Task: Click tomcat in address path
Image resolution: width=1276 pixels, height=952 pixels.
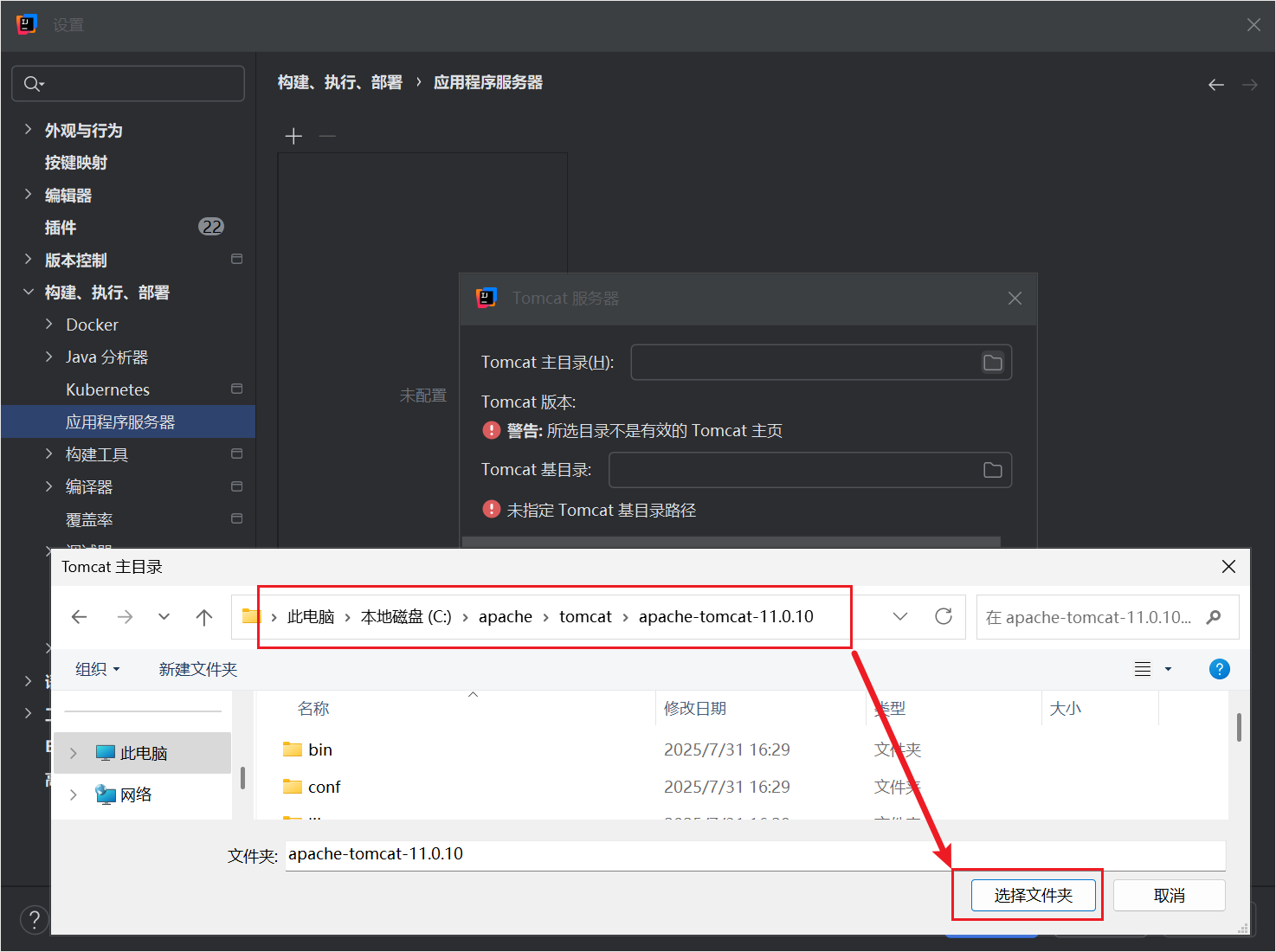Action: 585,616
